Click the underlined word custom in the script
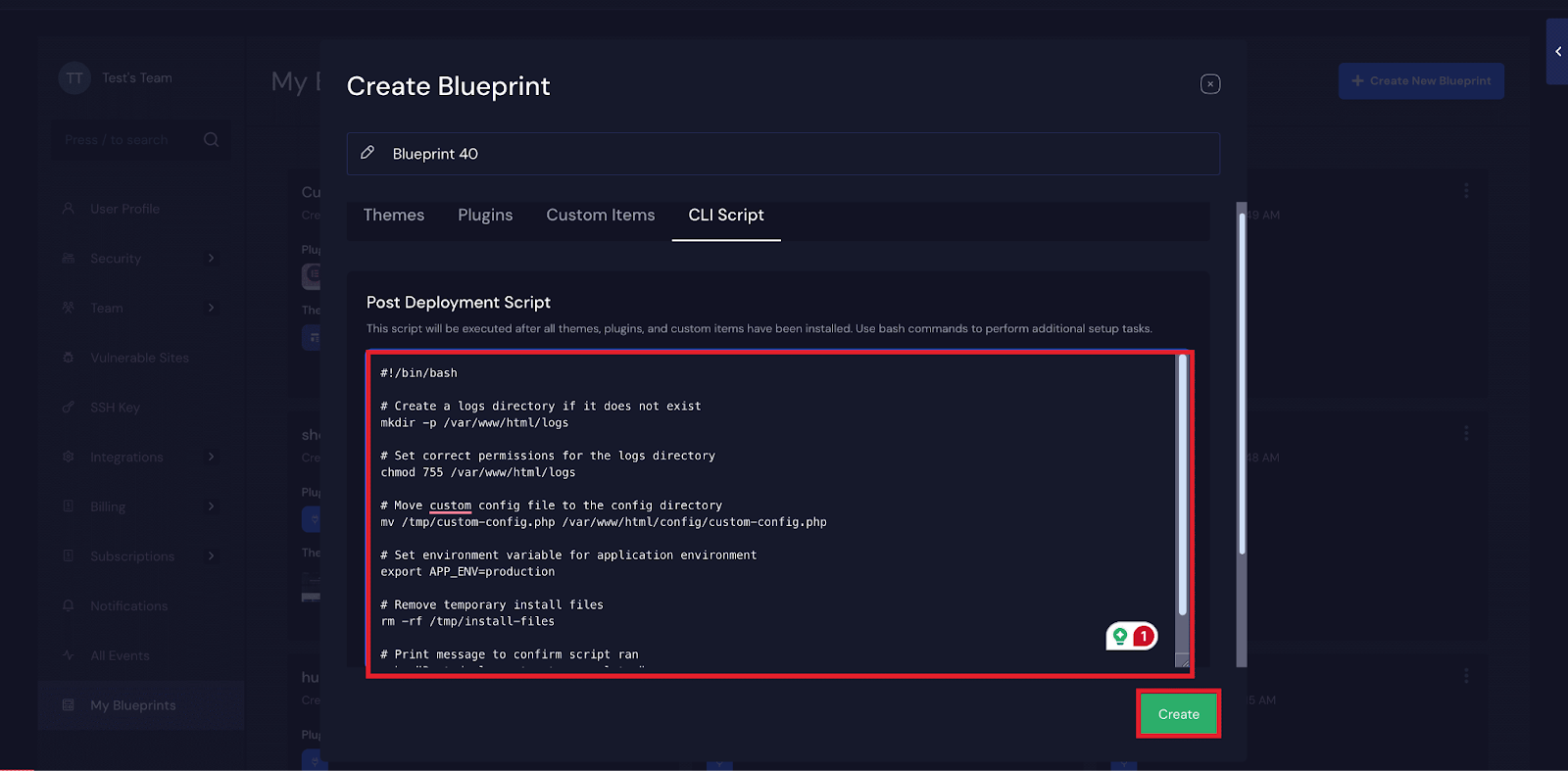Screen dimensions: 1568x771 coord(451,506)
